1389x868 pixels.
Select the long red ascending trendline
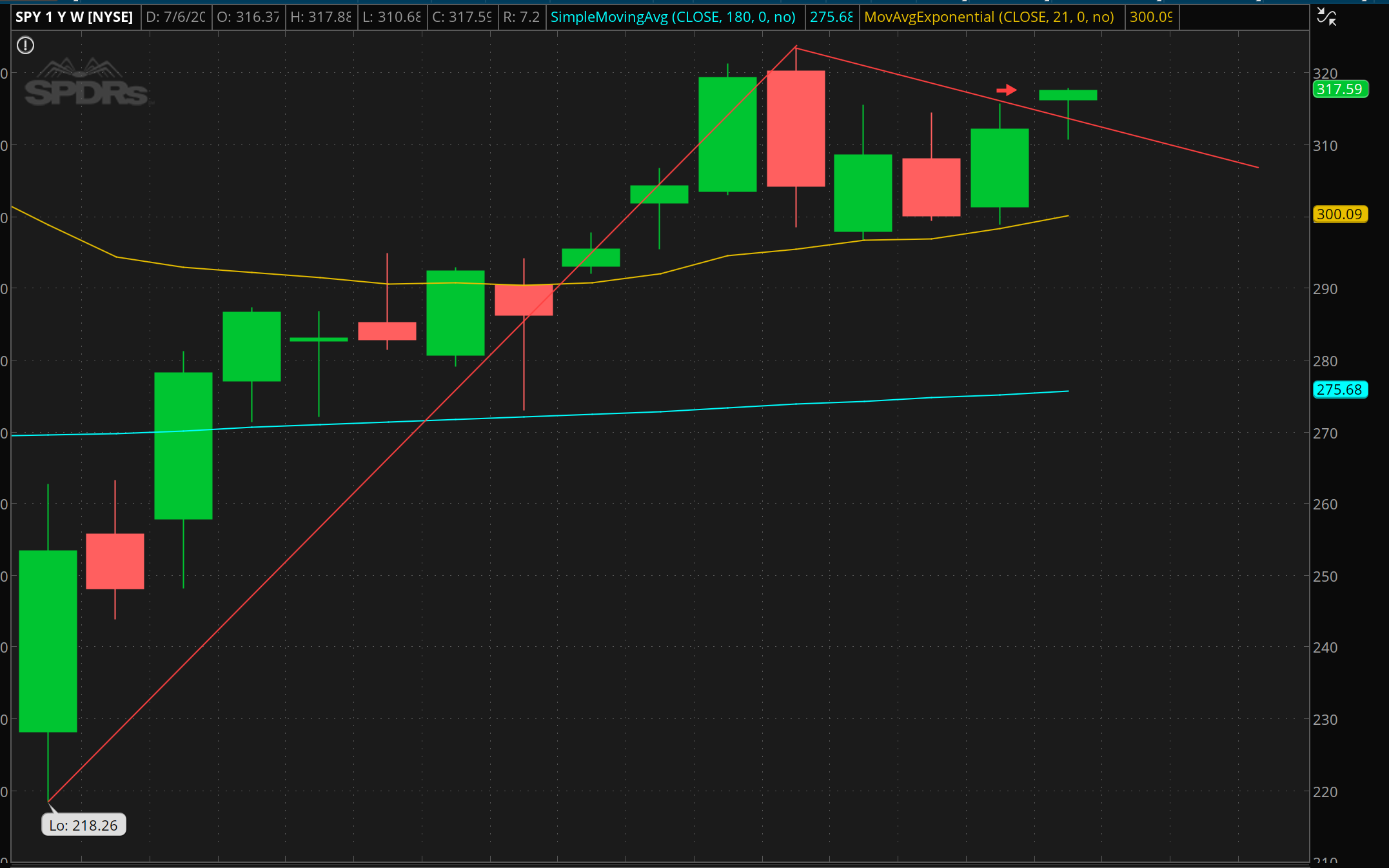322,525
